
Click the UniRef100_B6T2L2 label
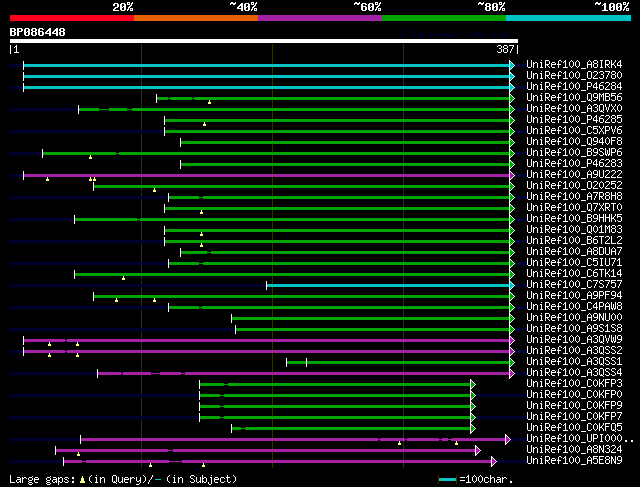[x=574, y=241]
